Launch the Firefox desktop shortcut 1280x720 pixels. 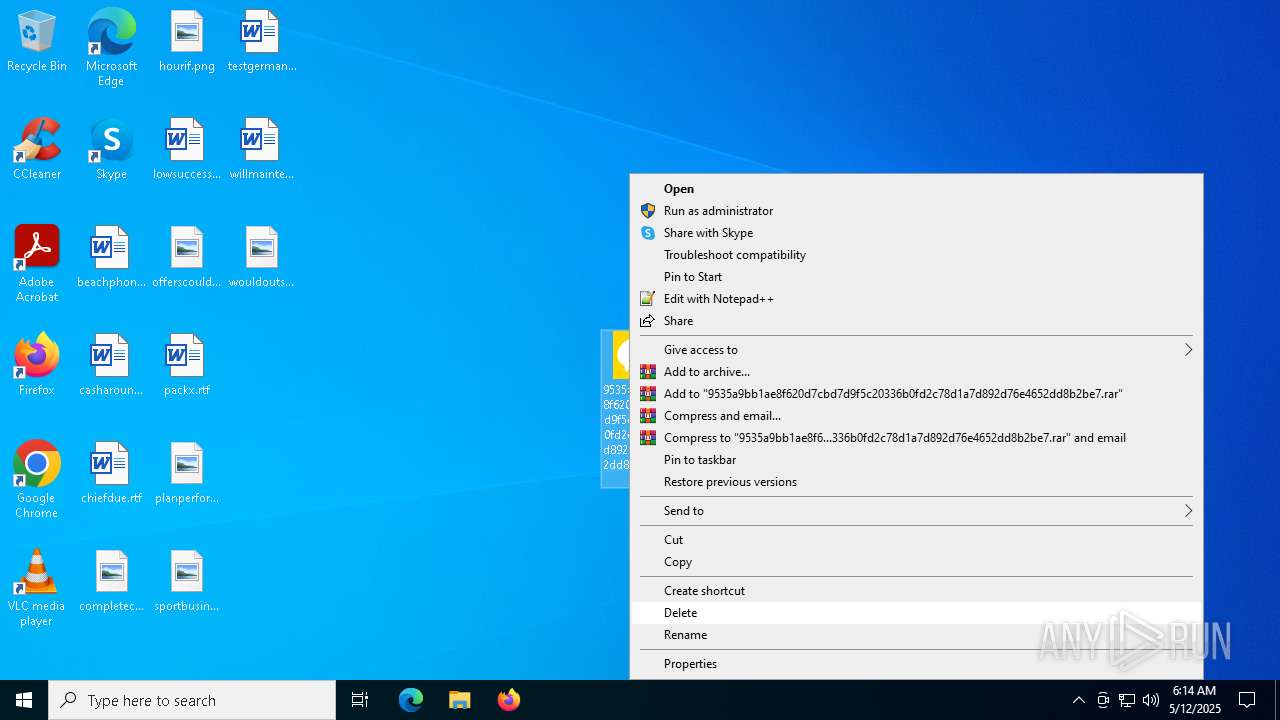37,366
